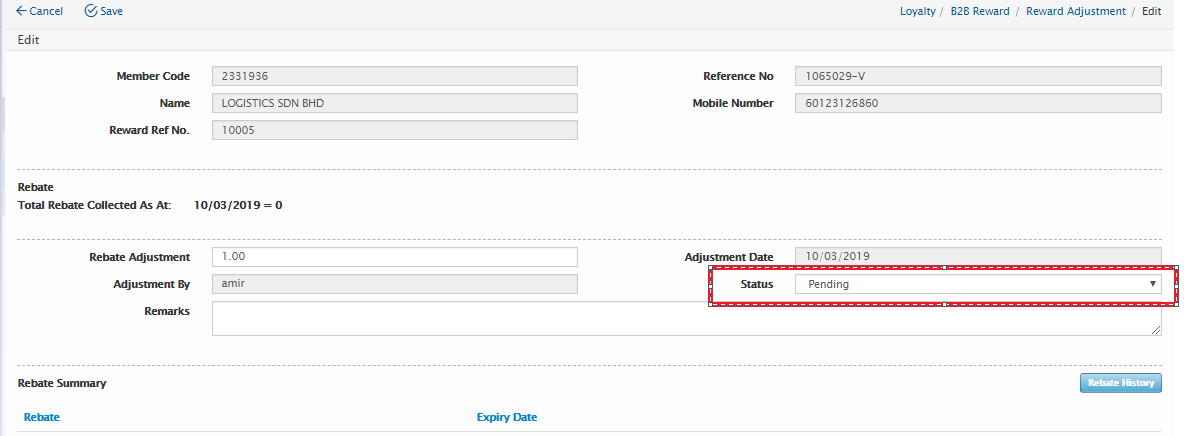
Task: Click the Cancel back arrow icon
Action: click(21, 11)
